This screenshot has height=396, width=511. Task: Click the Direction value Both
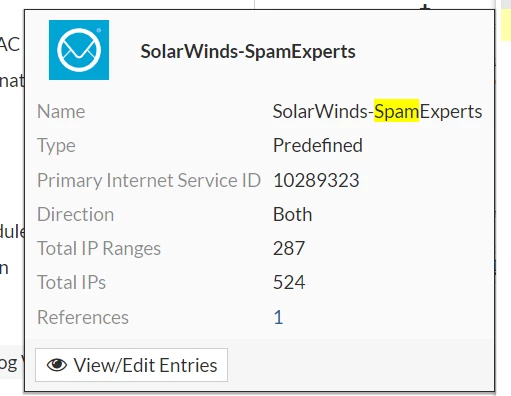(x=293, y=214)
